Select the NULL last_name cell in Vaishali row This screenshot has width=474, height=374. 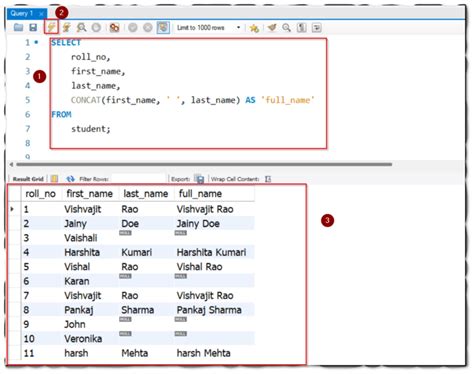146,238
